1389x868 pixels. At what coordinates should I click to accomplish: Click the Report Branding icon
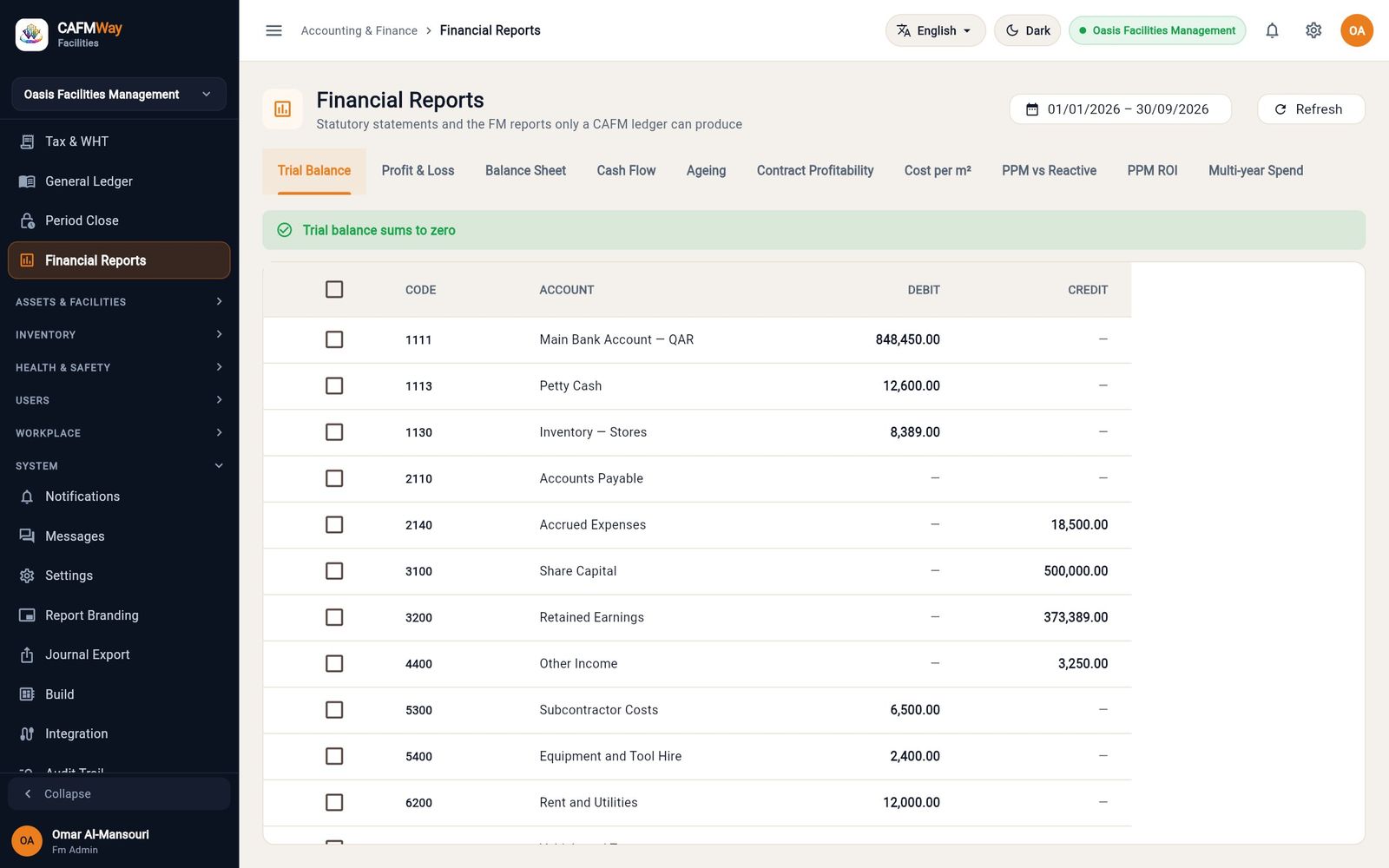[x=27, y=615]
